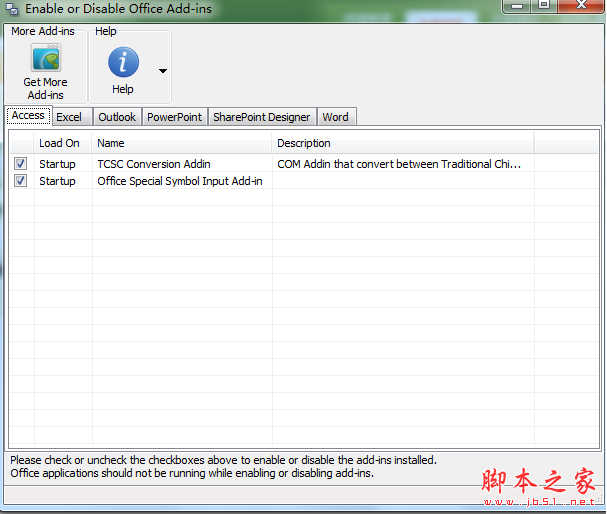Click Startup in the Office Special Symbol row
The height and width of the screenshot is (514, 607).
click(57, 181)
